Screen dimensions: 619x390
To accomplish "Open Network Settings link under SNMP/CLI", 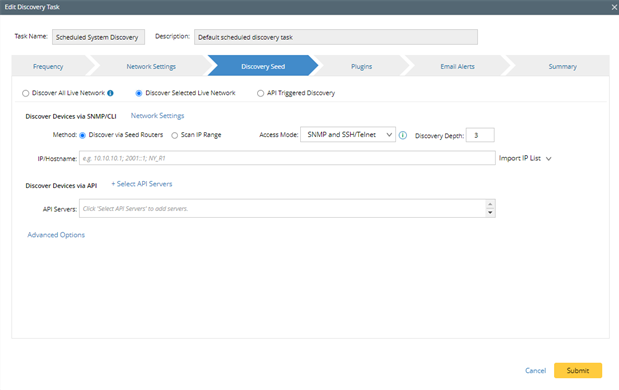I will tap(158, 116).
